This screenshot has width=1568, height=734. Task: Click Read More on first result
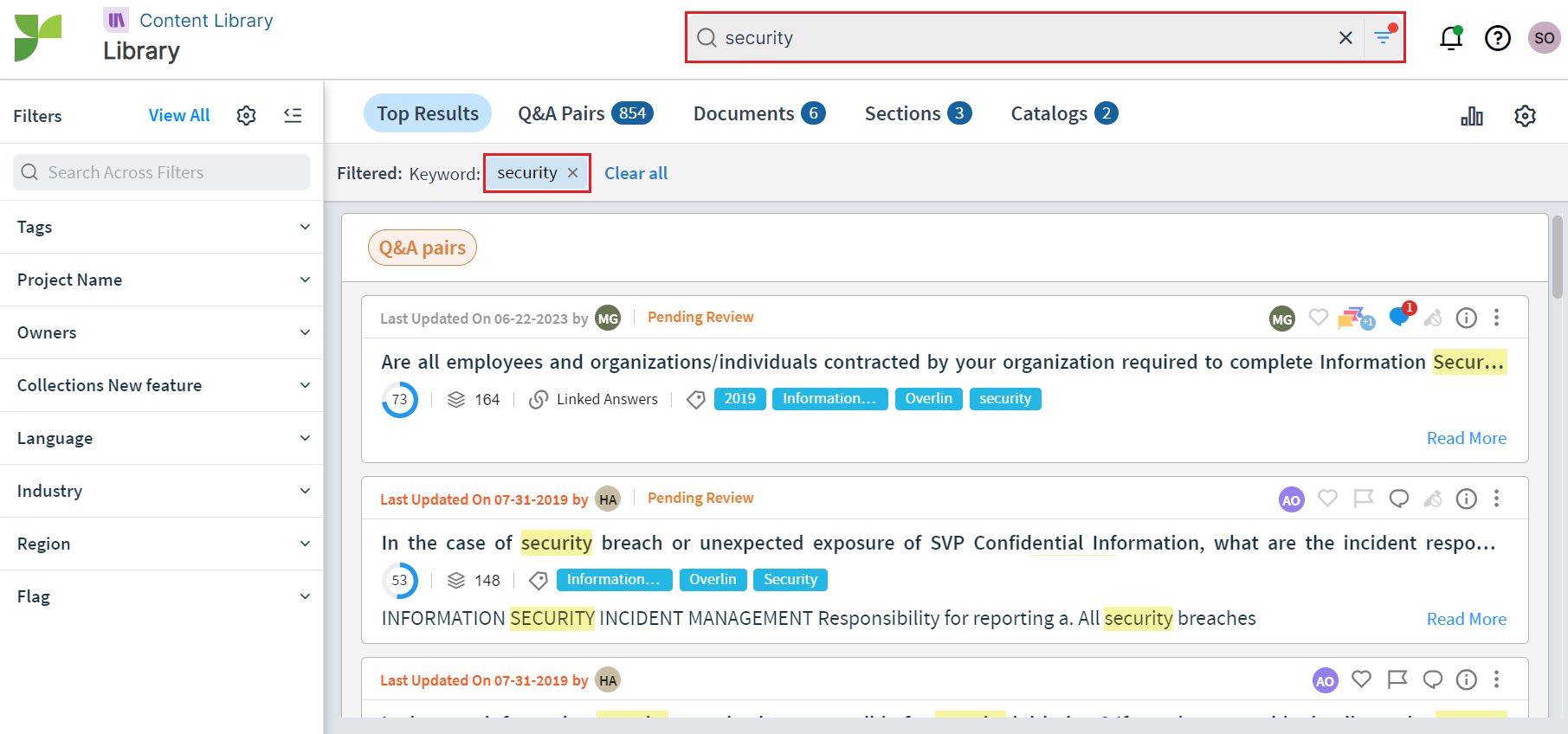pyautogui.click(x=1466, y=438)
